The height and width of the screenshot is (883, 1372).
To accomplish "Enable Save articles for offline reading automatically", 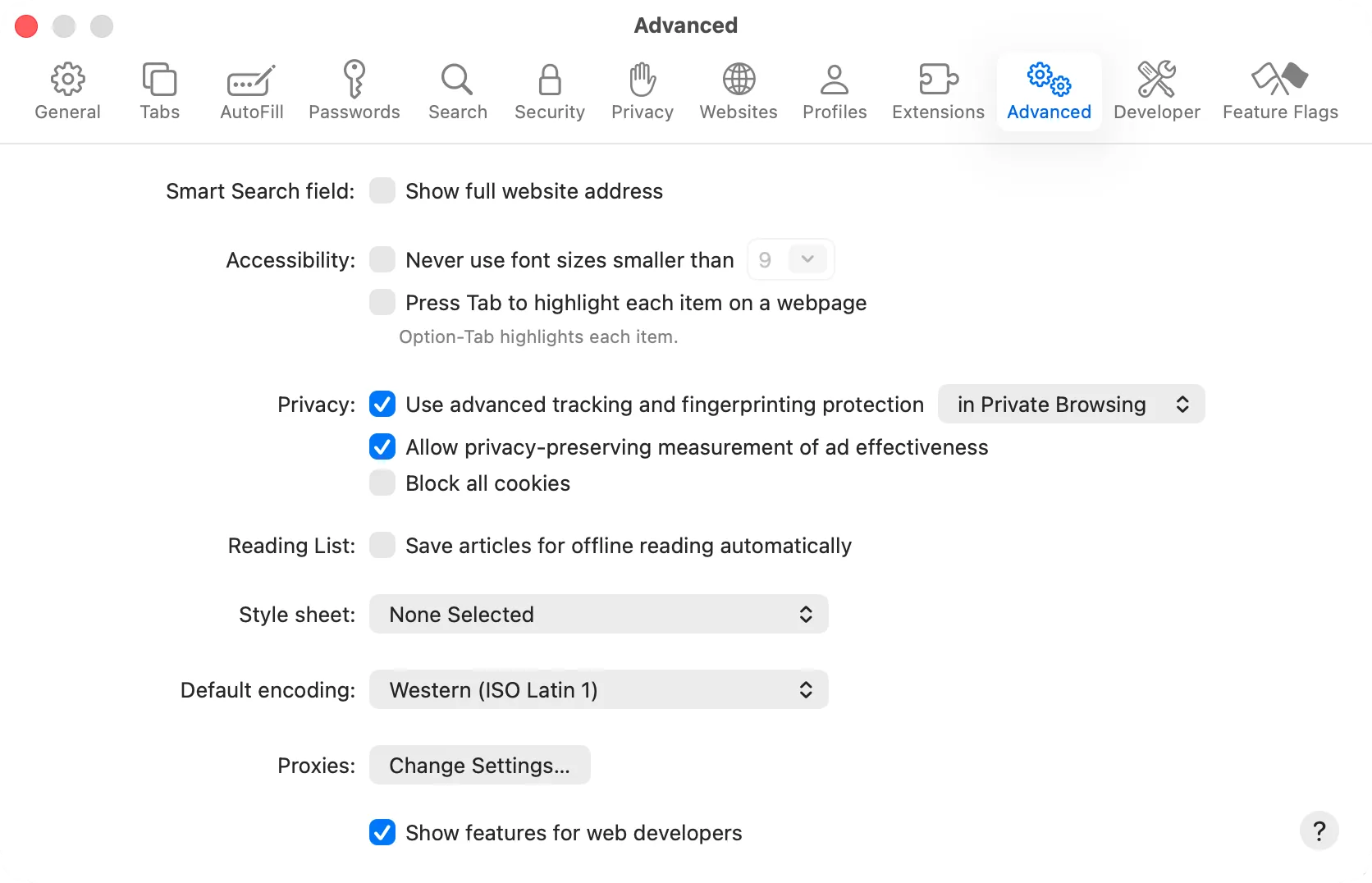I will pos(382,546).
